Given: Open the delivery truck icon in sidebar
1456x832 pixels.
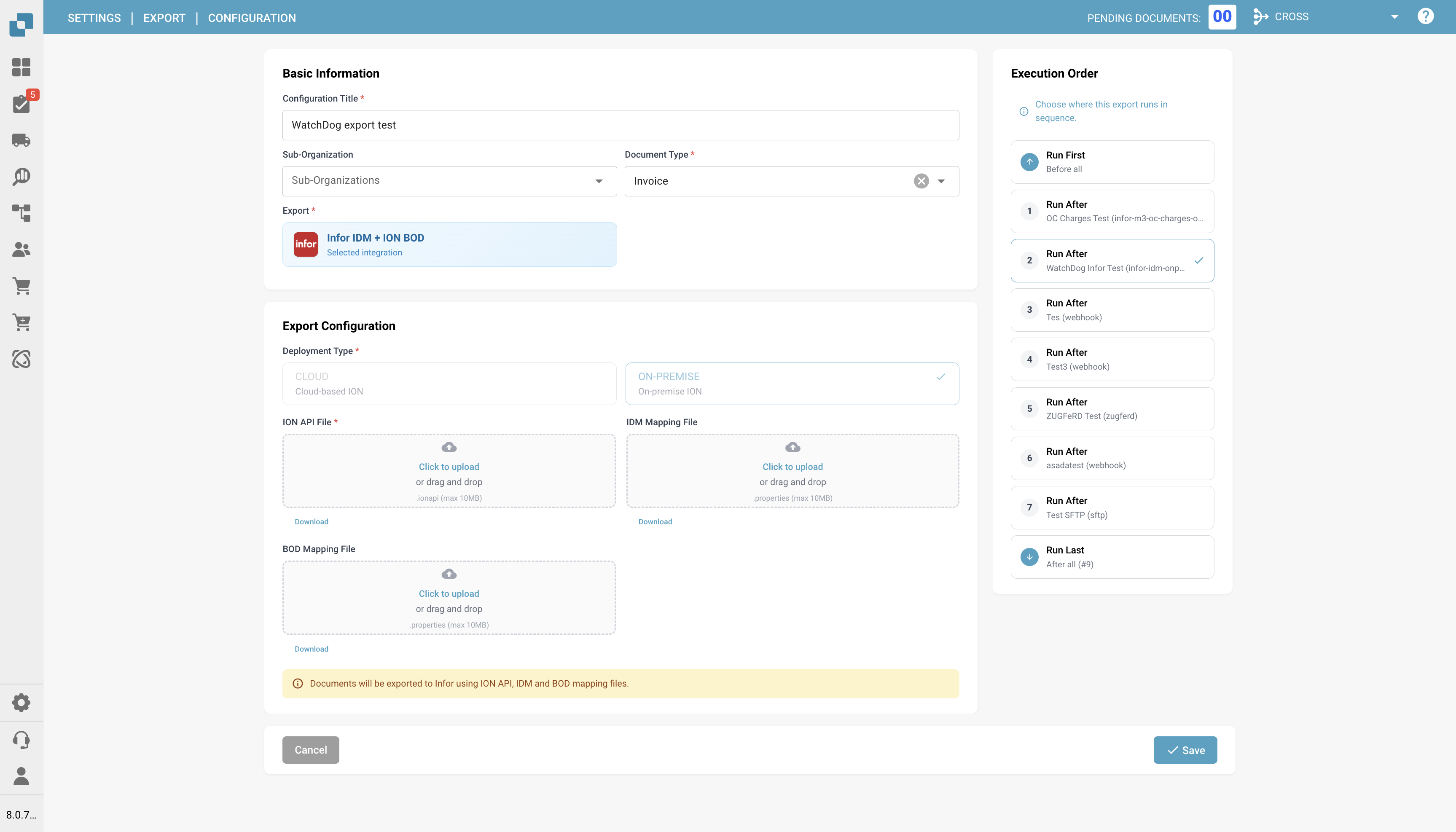Looking at the screenshot, I should tap(21, 140).
